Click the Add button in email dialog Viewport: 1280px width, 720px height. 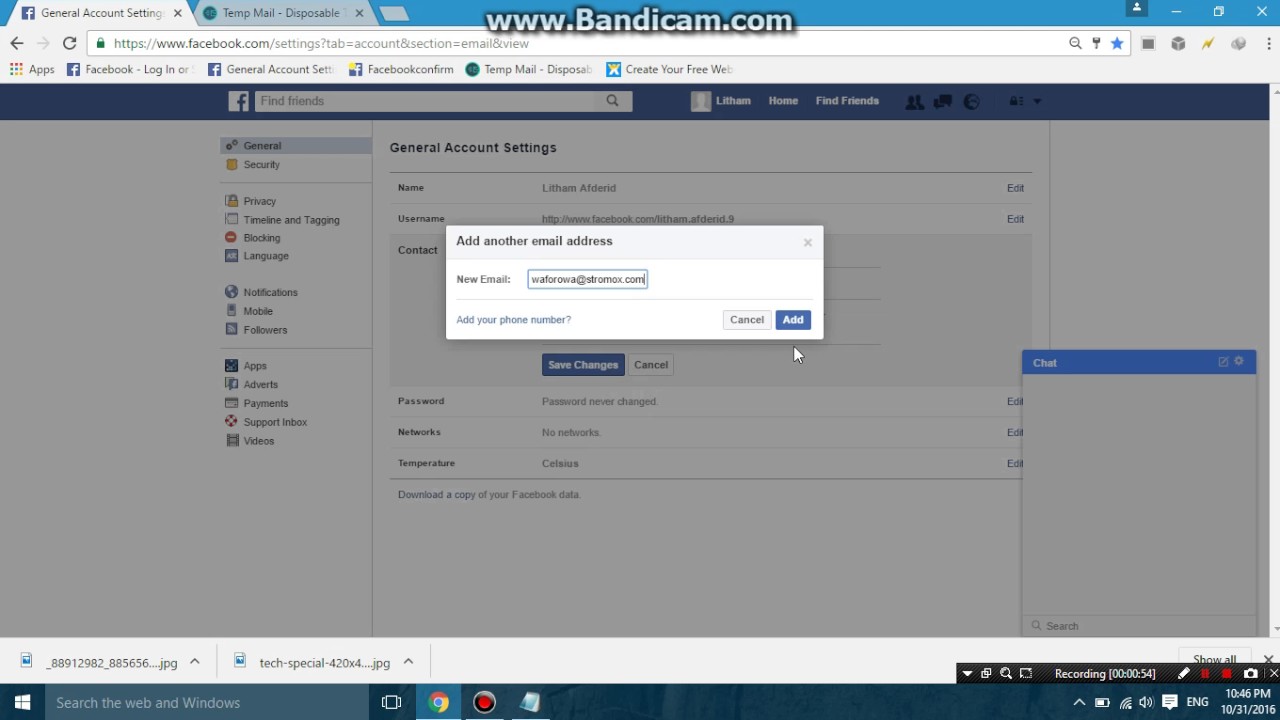793,320
